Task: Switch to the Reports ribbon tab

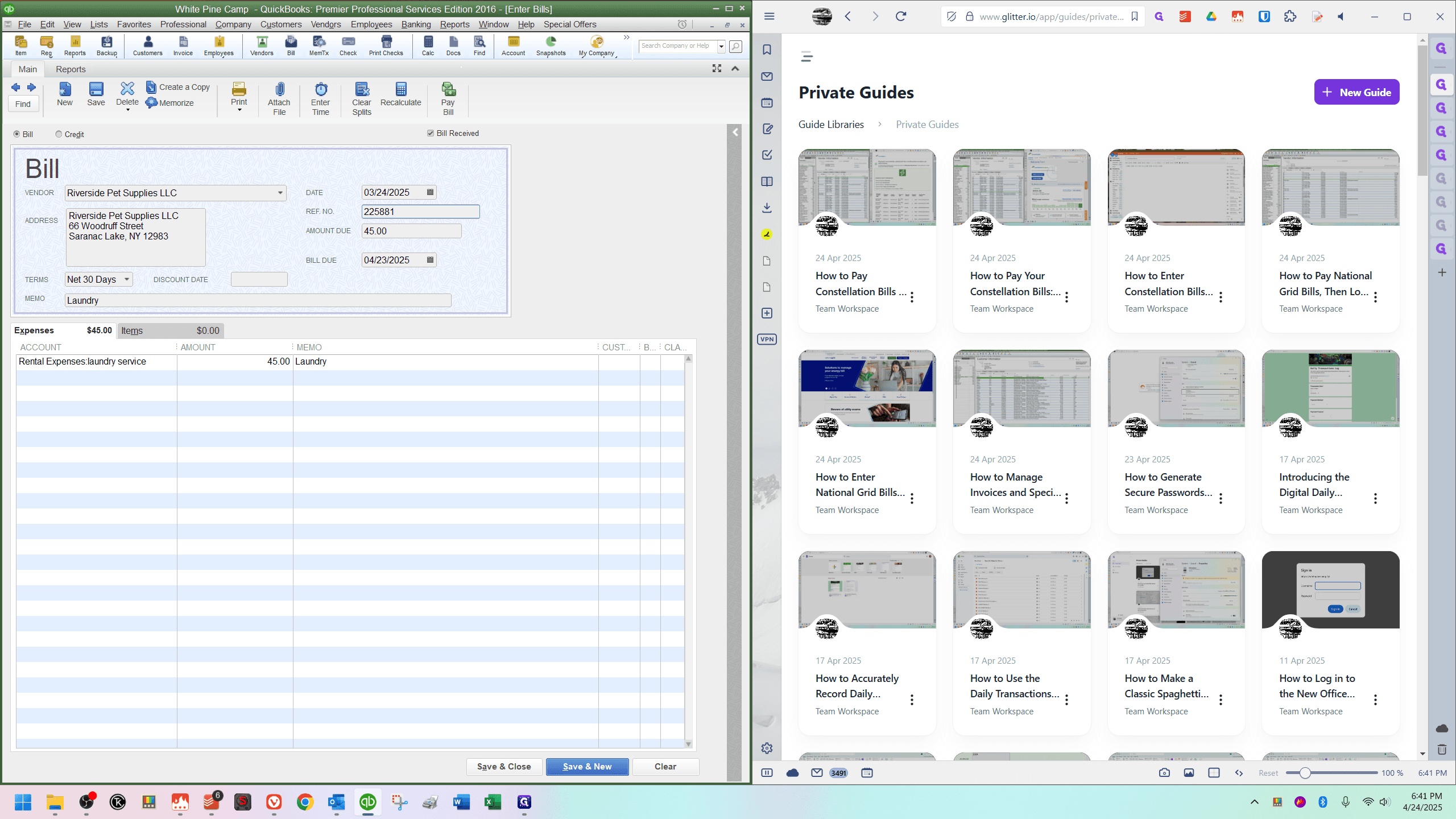Action: coord(71,69)
